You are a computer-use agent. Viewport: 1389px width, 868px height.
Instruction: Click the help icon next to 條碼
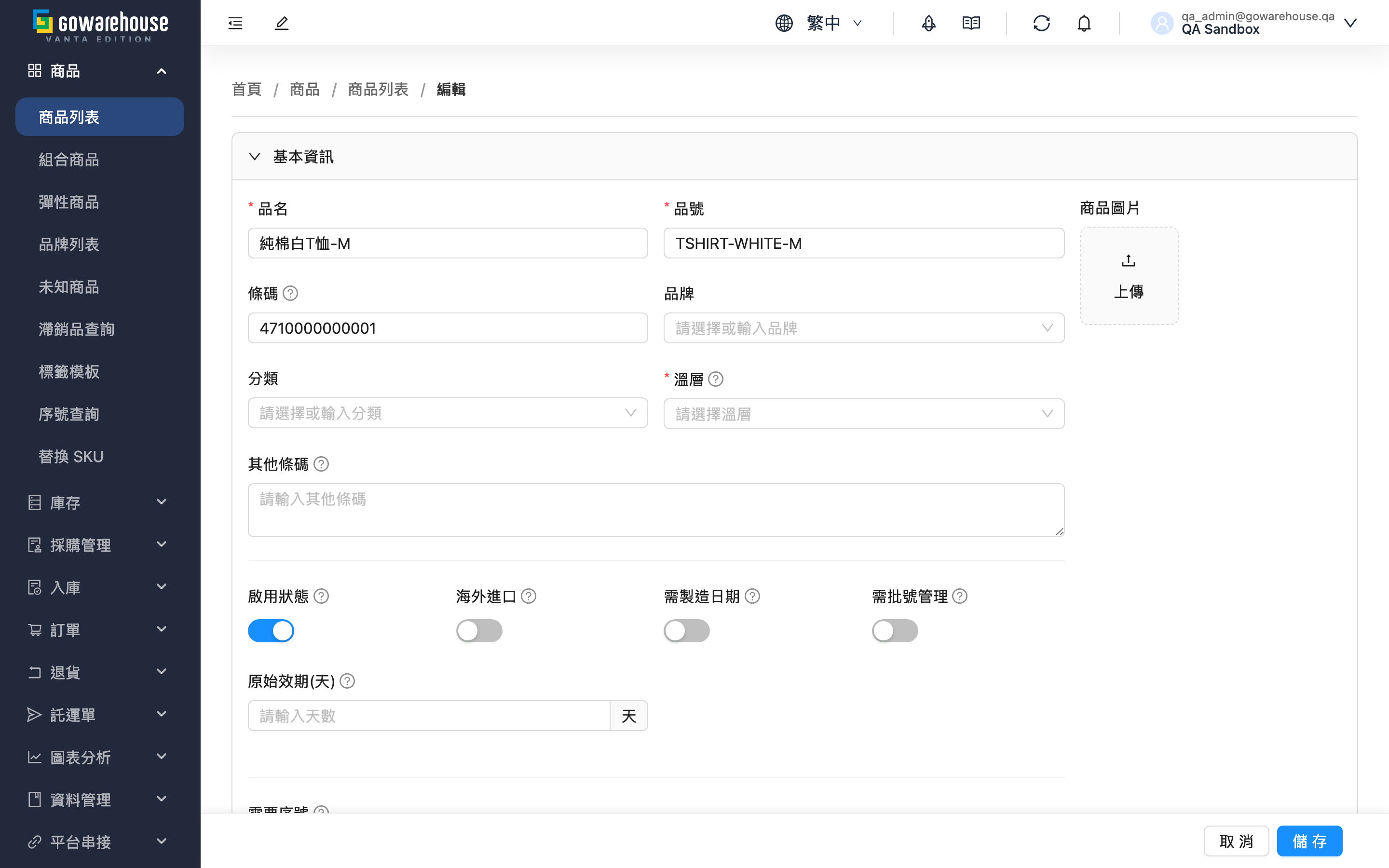[x=290, y=293]
